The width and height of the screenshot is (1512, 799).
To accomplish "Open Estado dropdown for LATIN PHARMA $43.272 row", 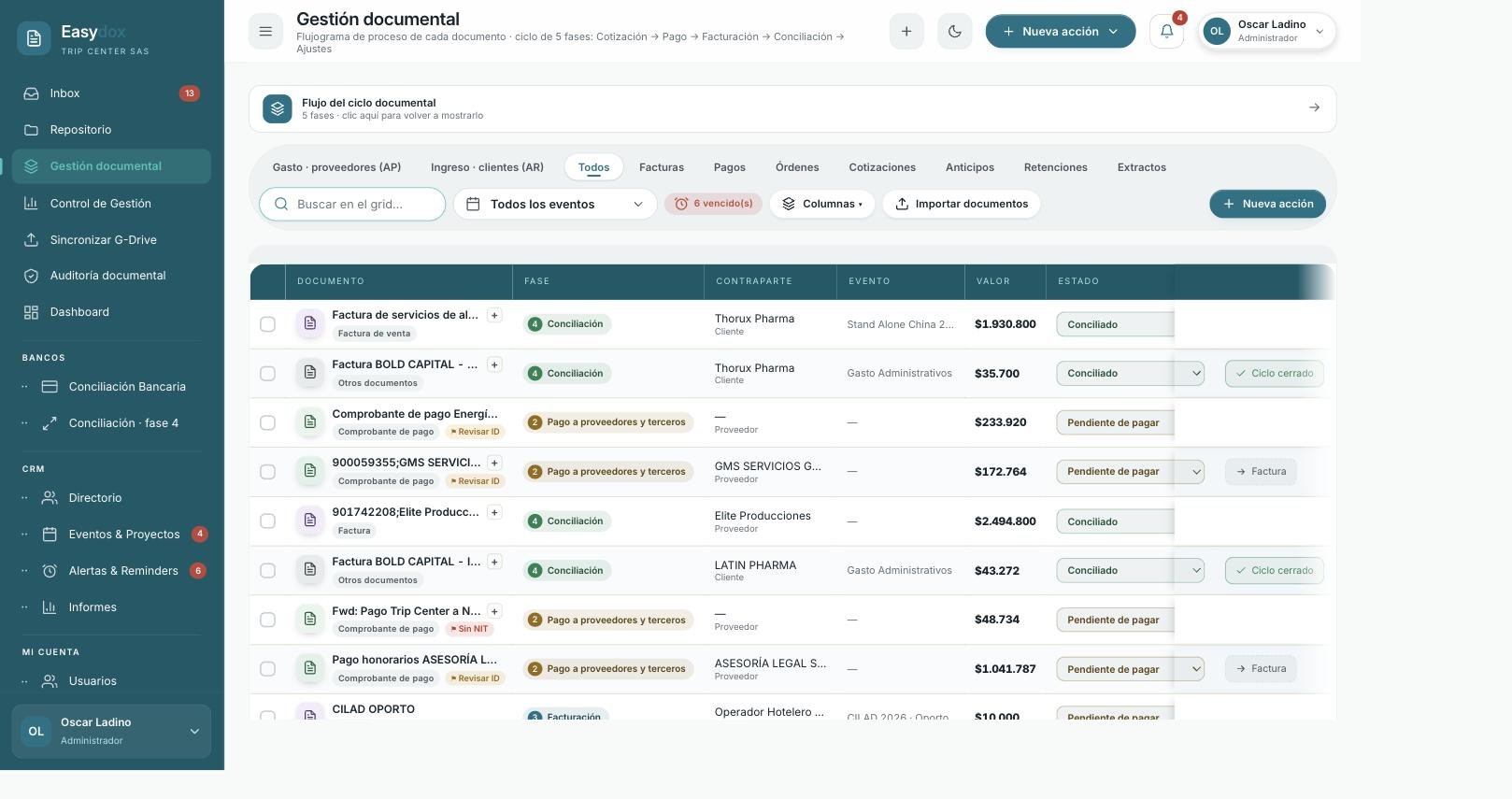I will pyautogui.click(x=1130, y=570).
